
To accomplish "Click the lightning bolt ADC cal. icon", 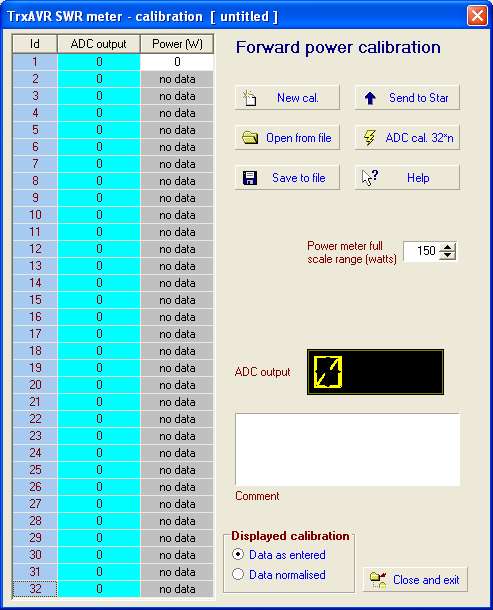I will pyautogui.click(x=369, y=138).
